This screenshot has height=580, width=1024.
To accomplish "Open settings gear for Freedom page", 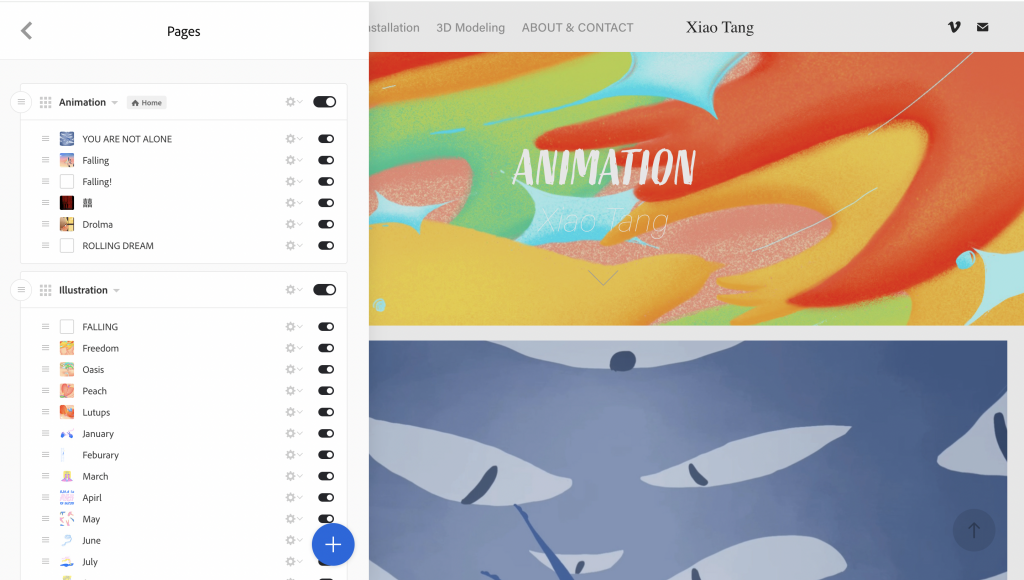I will (293, 348).
